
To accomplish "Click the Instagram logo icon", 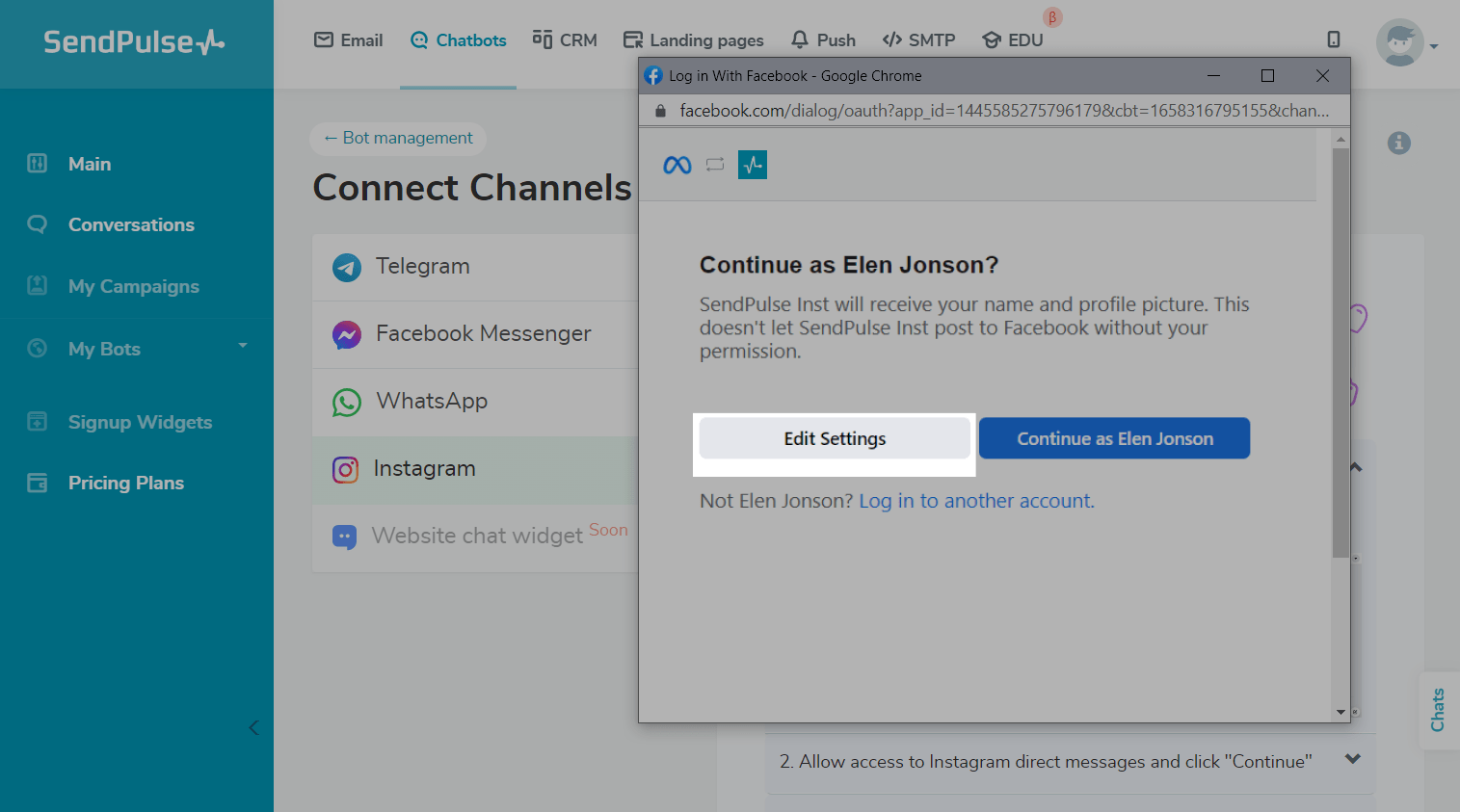I will click(x=346, y=469).
